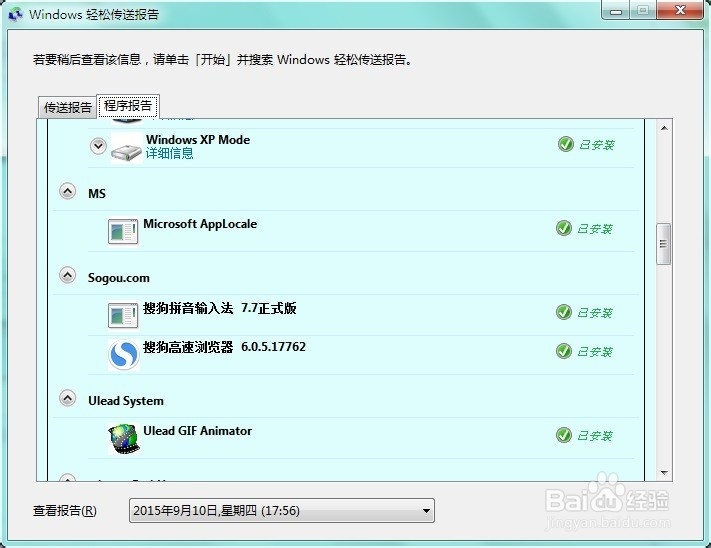The image size is (711, 548).
Task: Click the MS group heading
Action: [97, 194]
